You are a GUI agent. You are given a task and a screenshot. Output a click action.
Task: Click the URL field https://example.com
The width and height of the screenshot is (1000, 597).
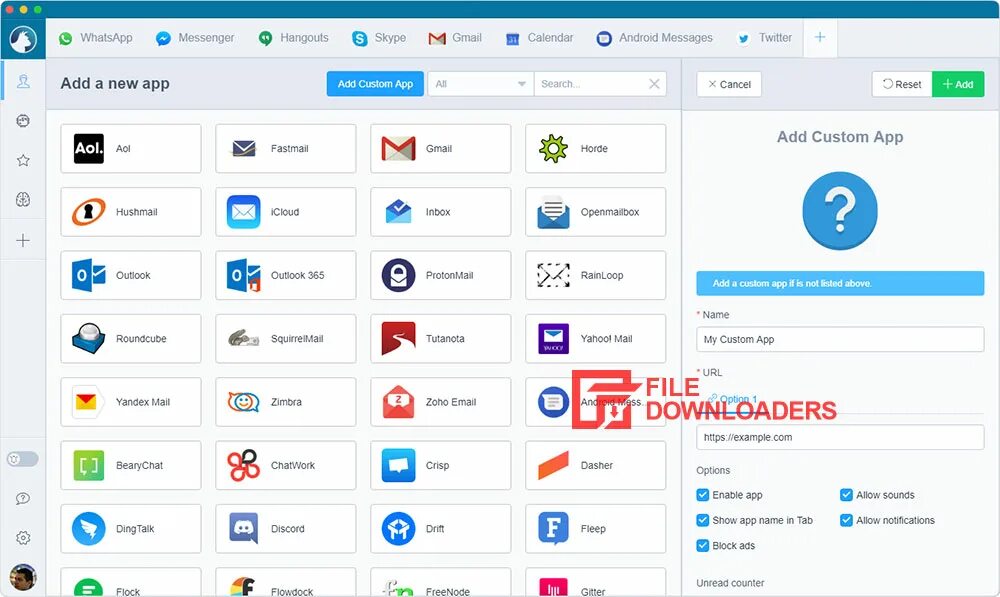[840, 438]
